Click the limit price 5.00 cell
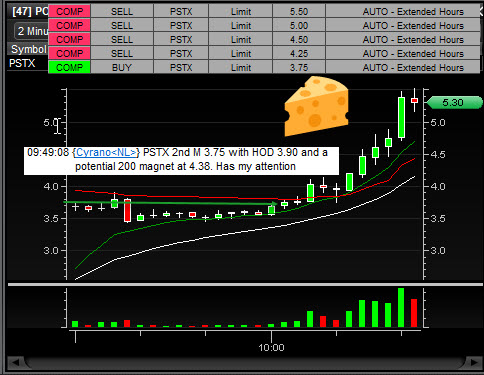This screenshot has height=375, width=484. (299, 25)
